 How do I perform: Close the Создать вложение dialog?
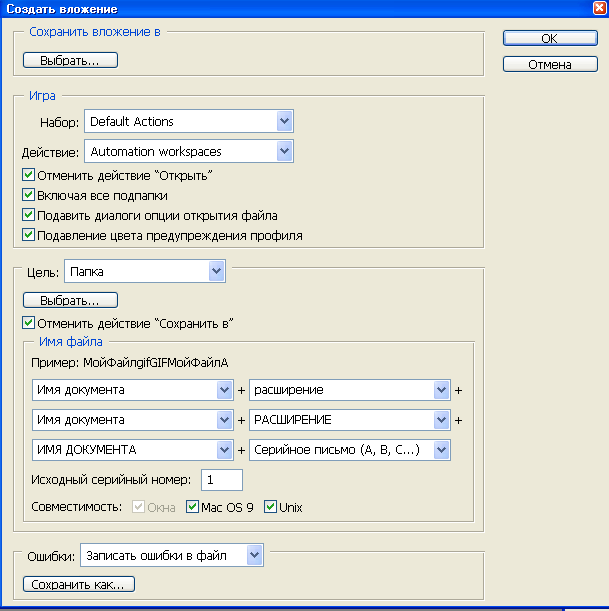(600, 8)
